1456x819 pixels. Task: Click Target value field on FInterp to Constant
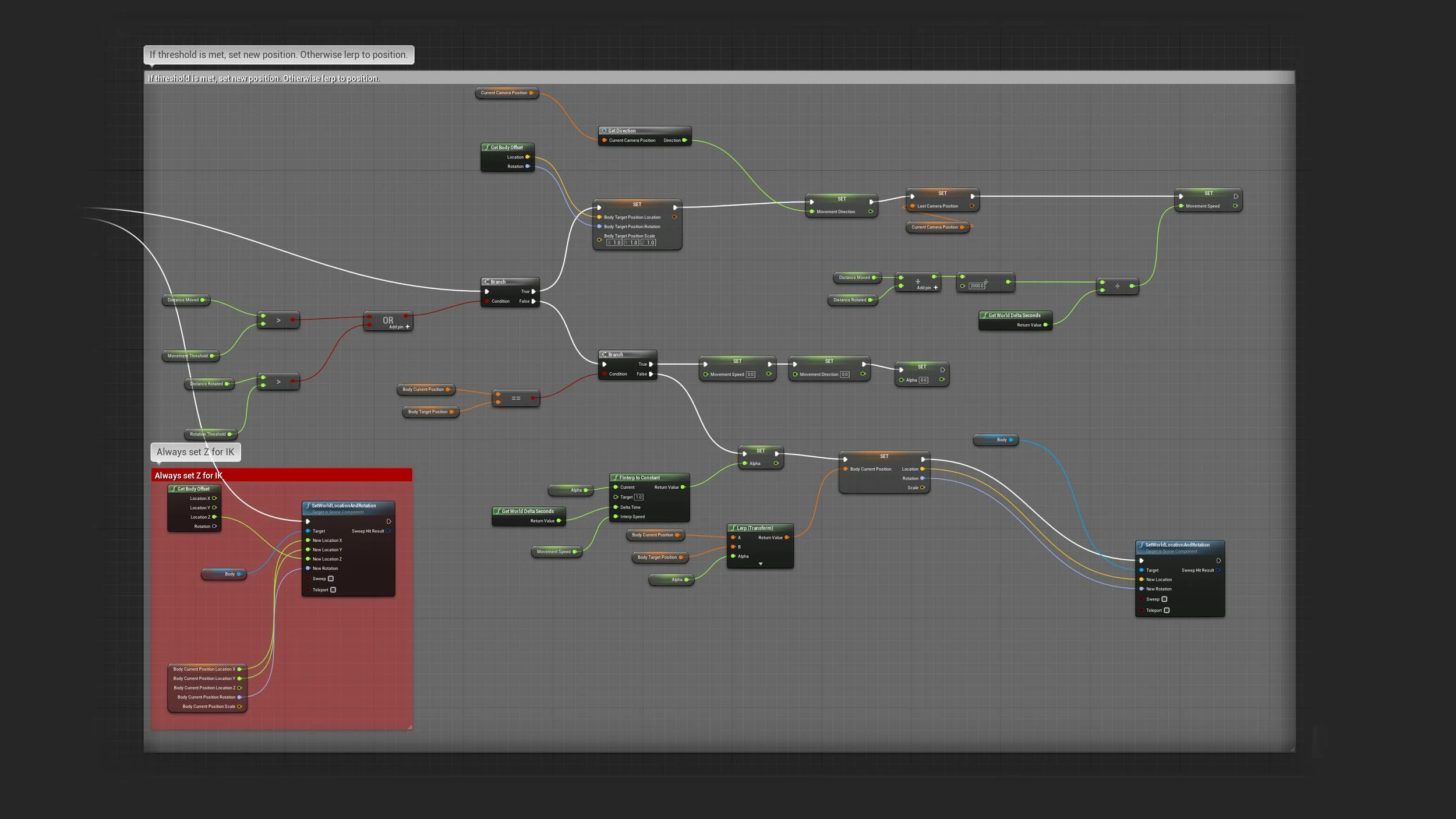tap(639, 497)
